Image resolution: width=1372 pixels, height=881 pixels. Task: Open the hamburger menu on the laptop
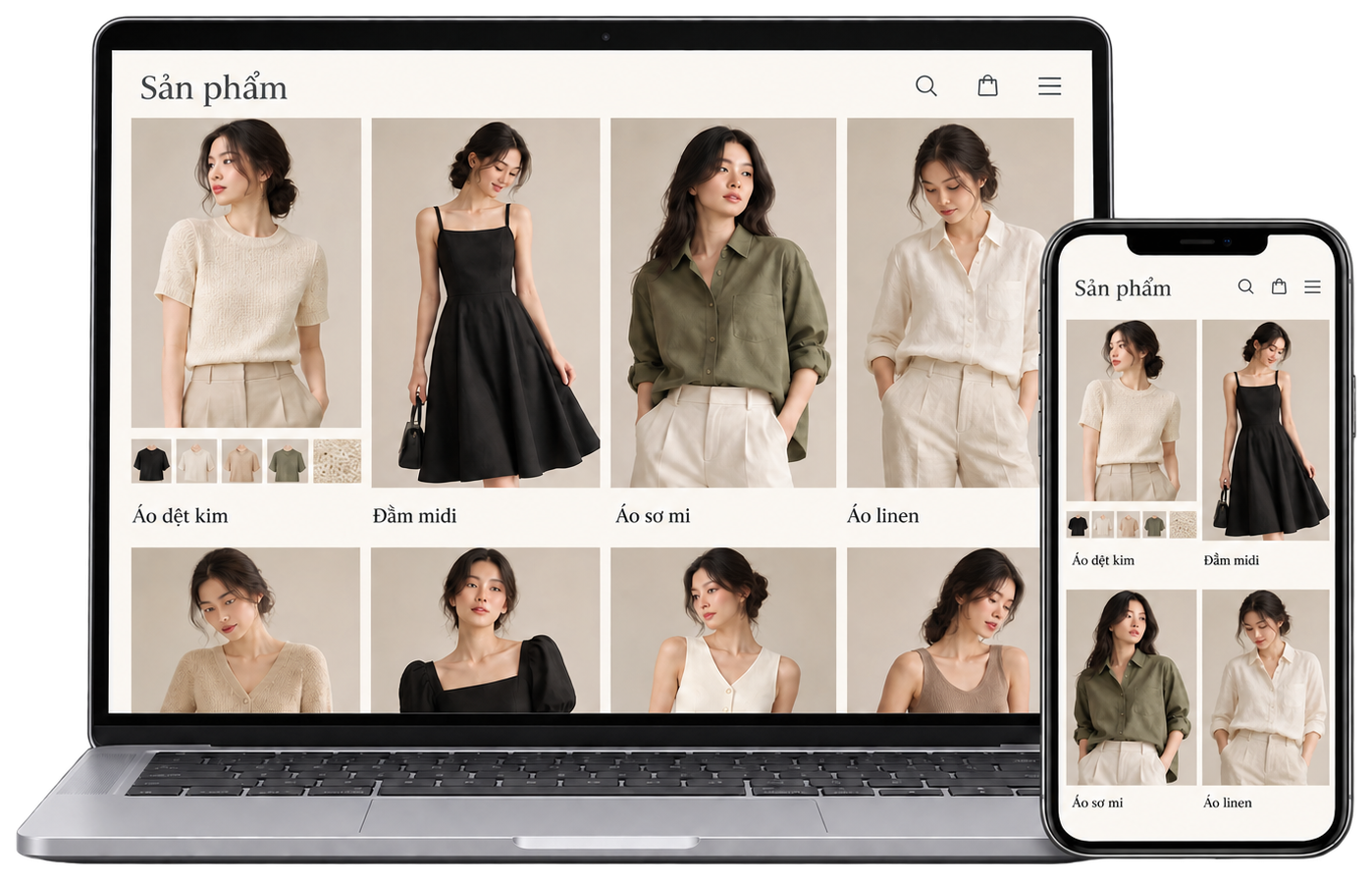point(1049,86)
